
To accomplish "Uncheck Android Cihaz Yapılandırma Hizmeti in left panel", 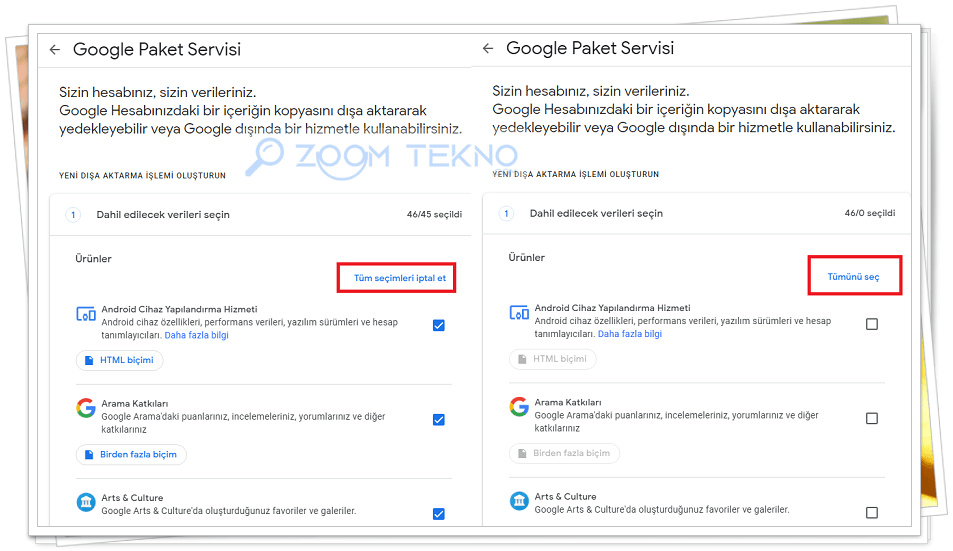I will coord(439,325).
